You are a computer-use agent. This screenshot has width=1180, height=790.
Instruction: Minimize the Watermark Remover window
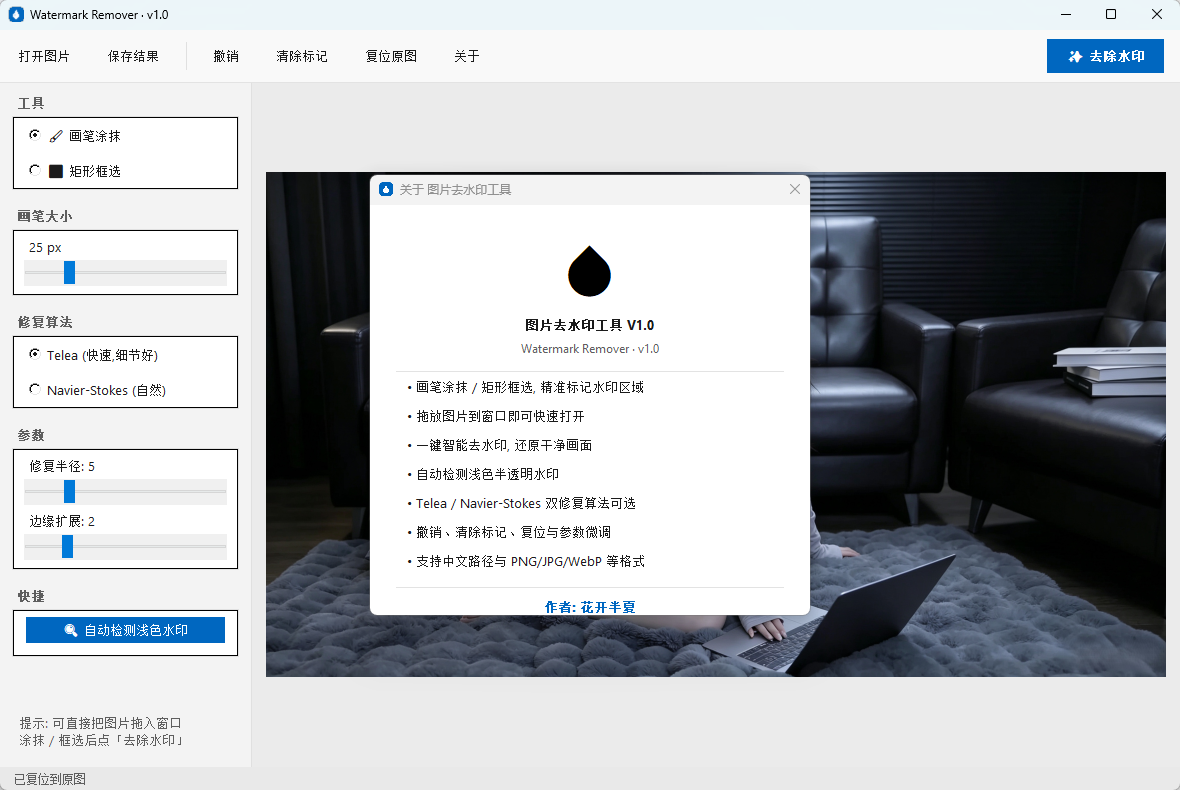(1066, 14)
